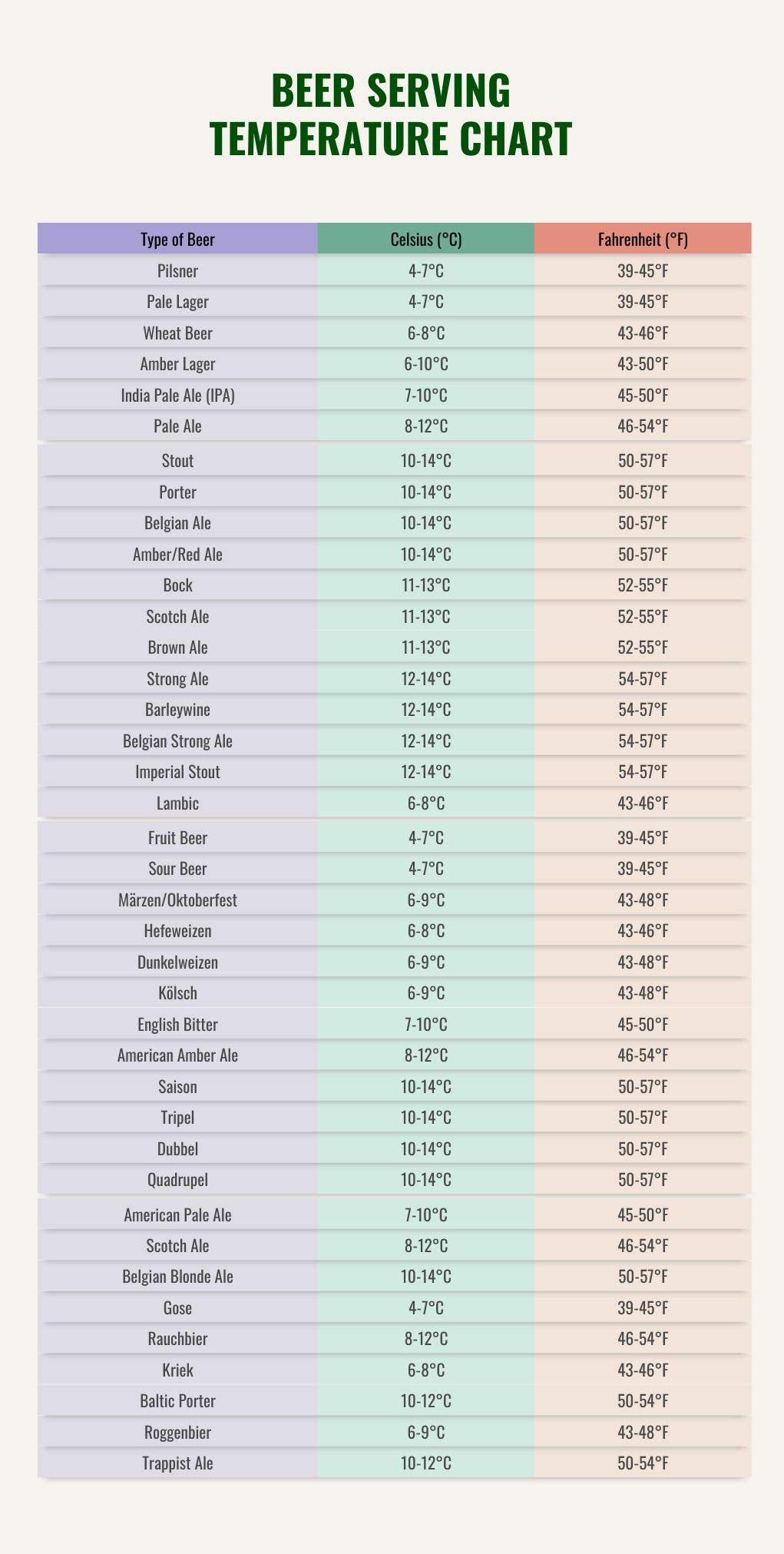Click the Fahrenheit (°F) column header

pyautogui.click(x=643, y=240)
